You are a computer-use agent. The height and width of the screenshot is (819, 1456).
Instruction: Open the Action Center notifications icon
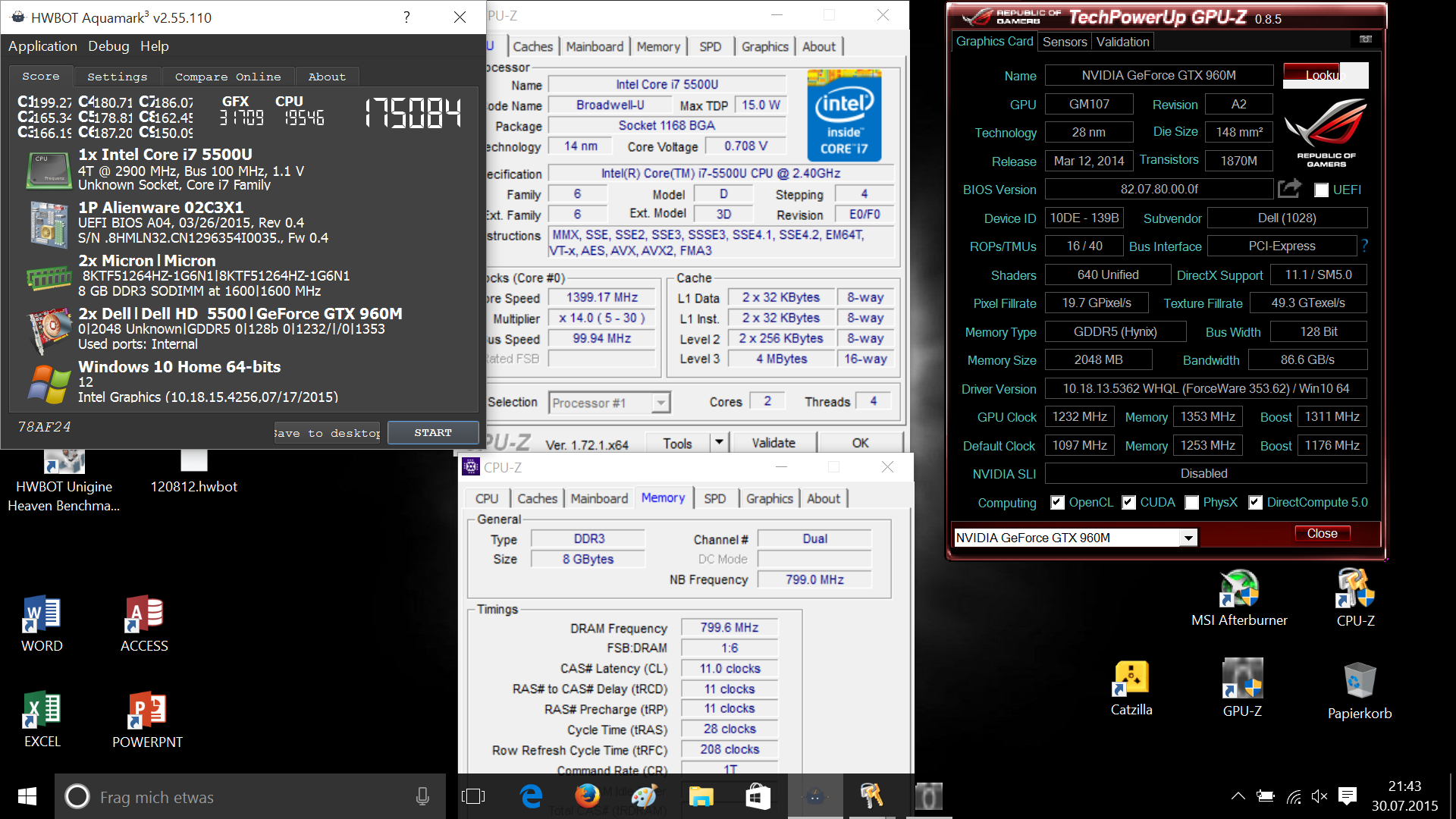click(x=1348, y=795)
